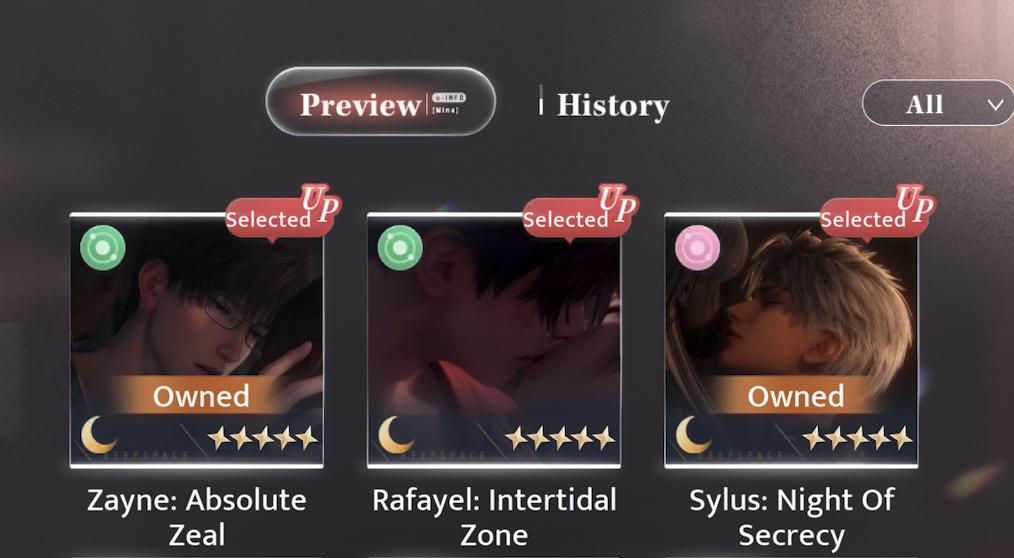The height and width of the screenshot is (558, 1014).
Task: Click the five-star rating on Rafayel's card
Action: (561, 438)
